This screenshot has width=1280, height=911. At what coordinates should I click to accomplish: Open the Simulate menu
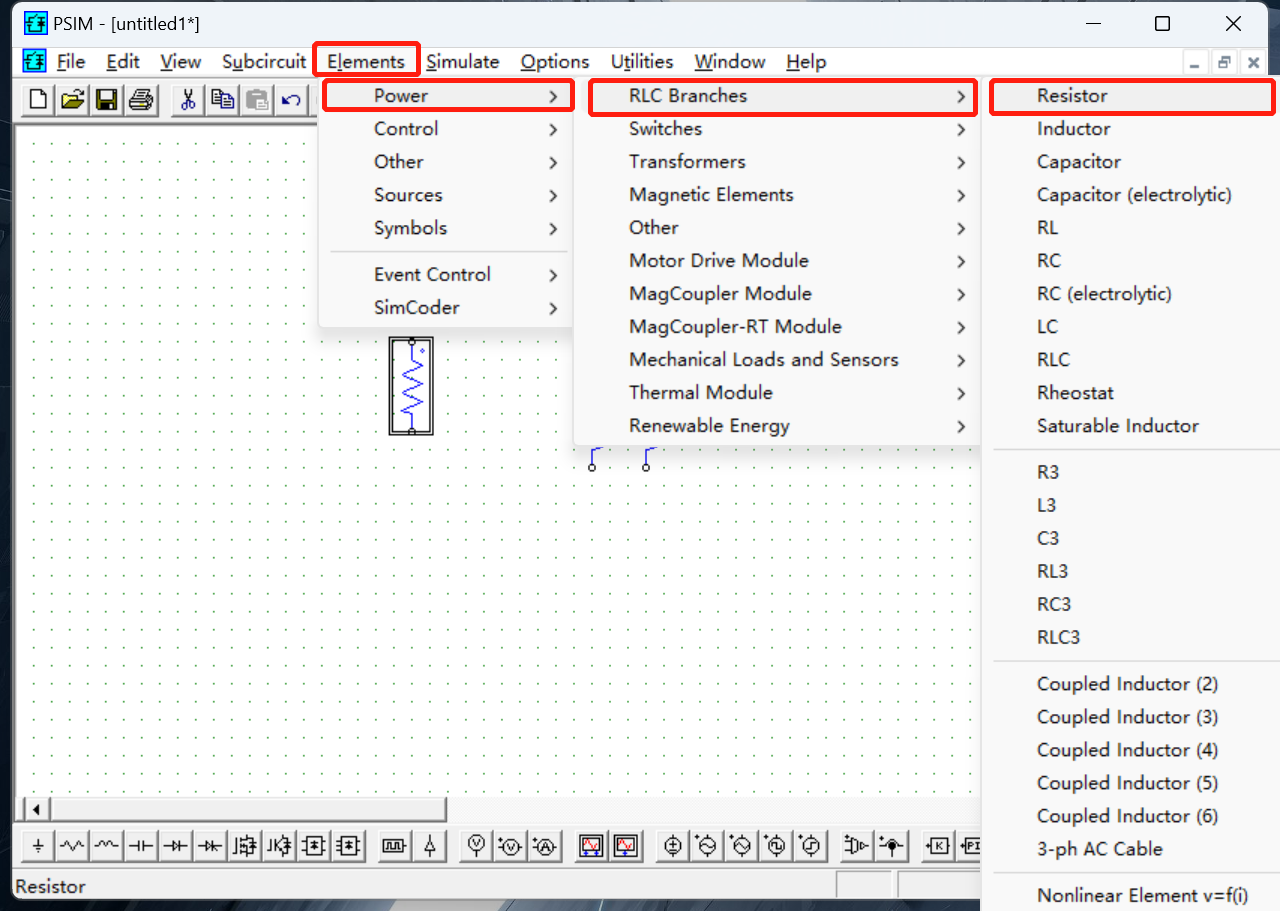tap(463, 62)
